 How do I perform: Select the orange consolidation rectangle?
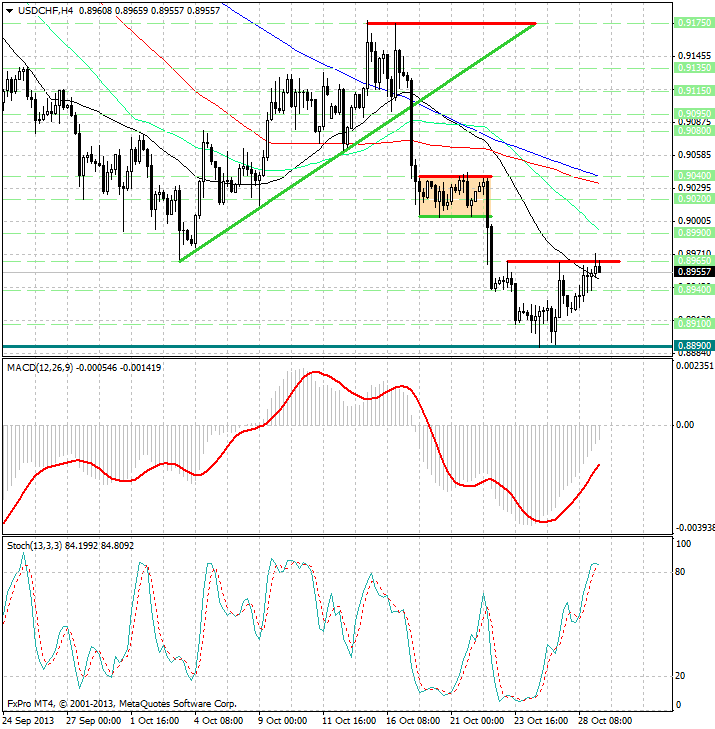[454, 197]
